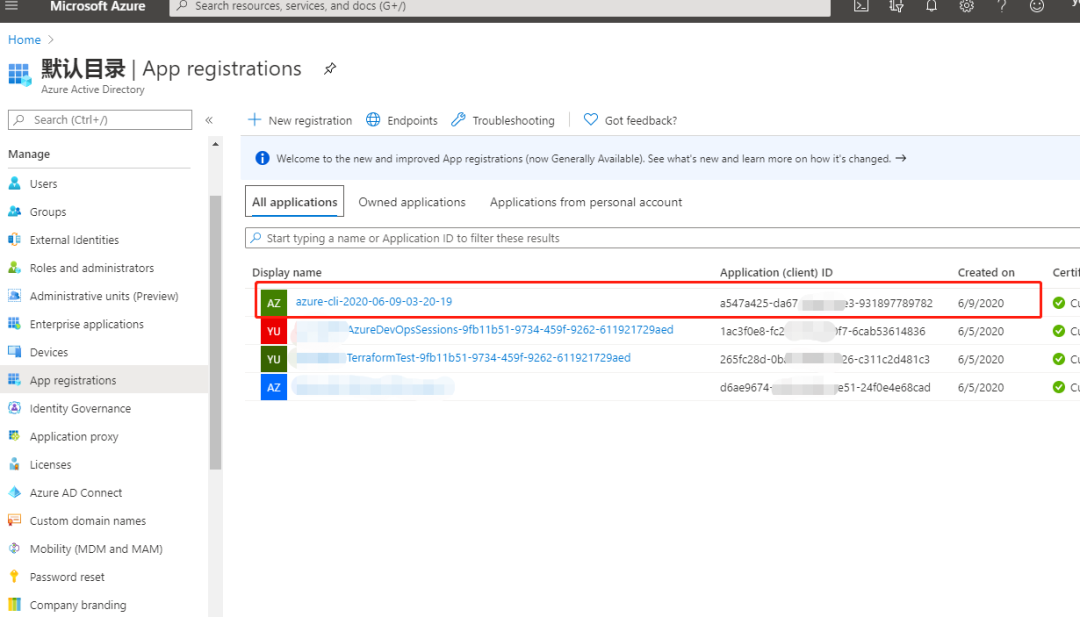1080x617 pixels.
Task: Click the Azure AD Connect icon
Action: (14, 492)
